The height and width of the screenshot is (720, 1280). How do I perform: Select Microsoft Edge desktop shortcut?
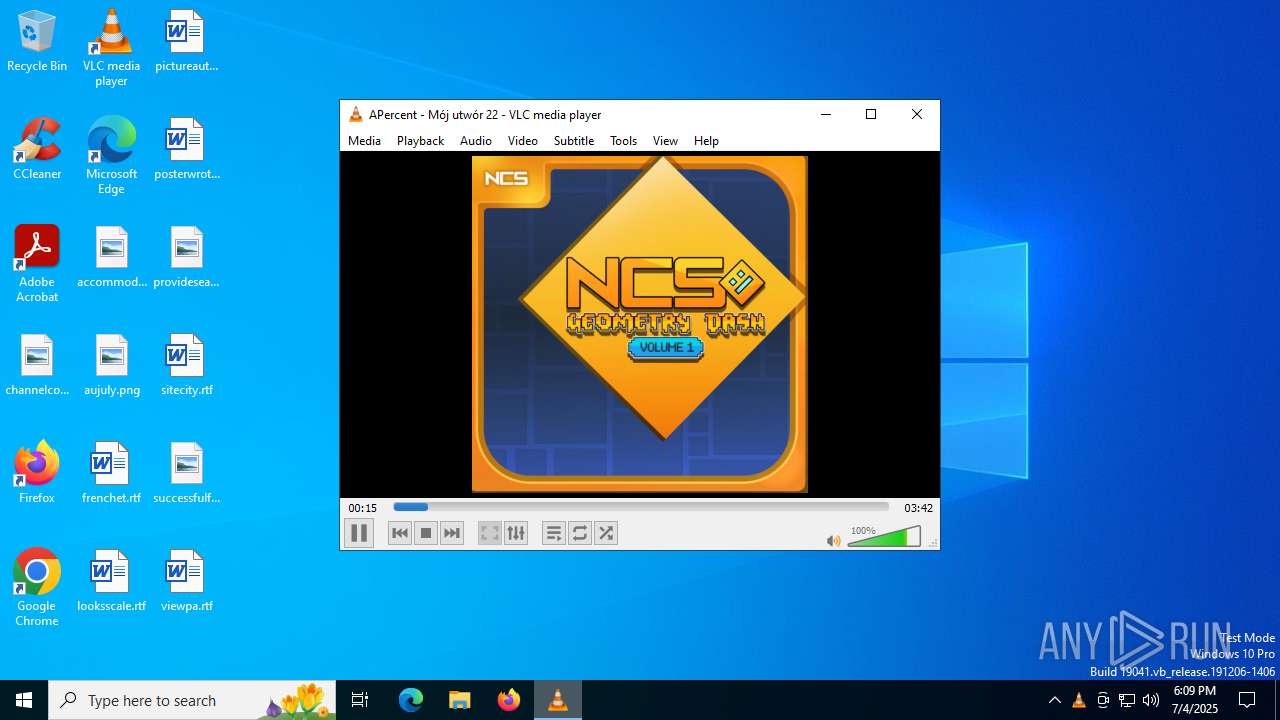click(111, 156)
